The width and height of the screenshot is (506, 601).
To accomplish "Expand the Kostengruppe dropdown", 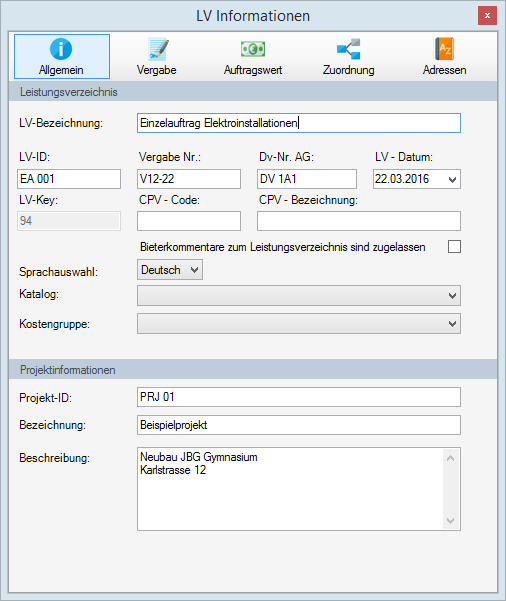I will click(x=299, y=324).
